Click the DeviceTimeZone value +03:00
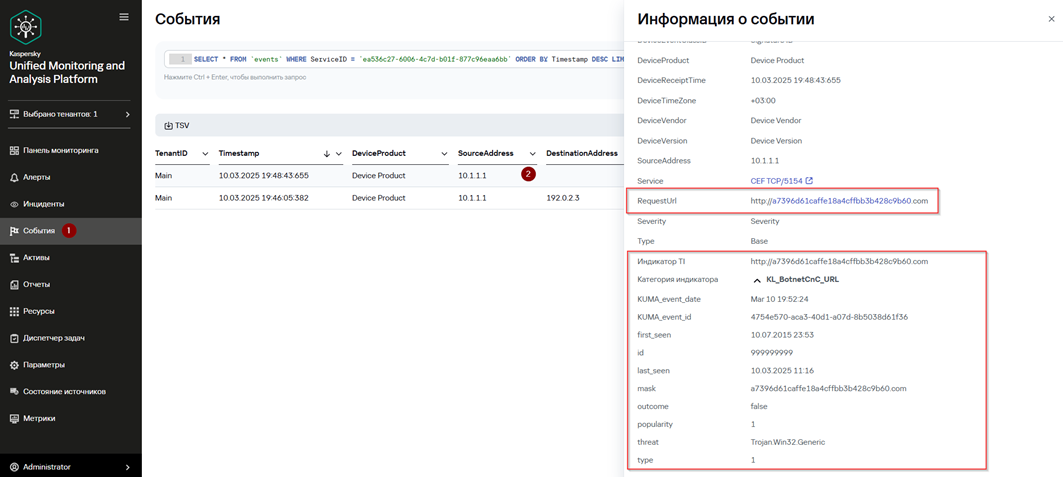 pyautogui.click(x=761, y=100)
